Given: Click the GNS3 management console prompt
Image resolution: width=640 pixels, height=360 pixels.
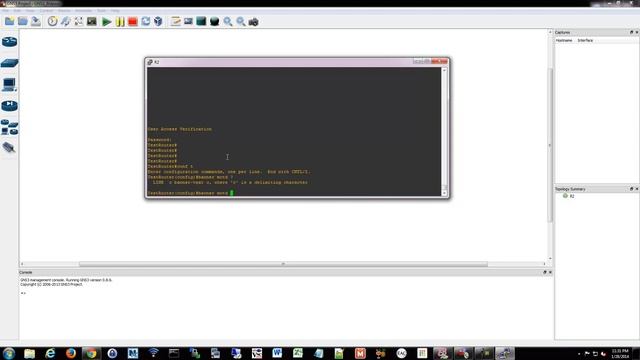Looking at the screenshot, I should 23,293.
